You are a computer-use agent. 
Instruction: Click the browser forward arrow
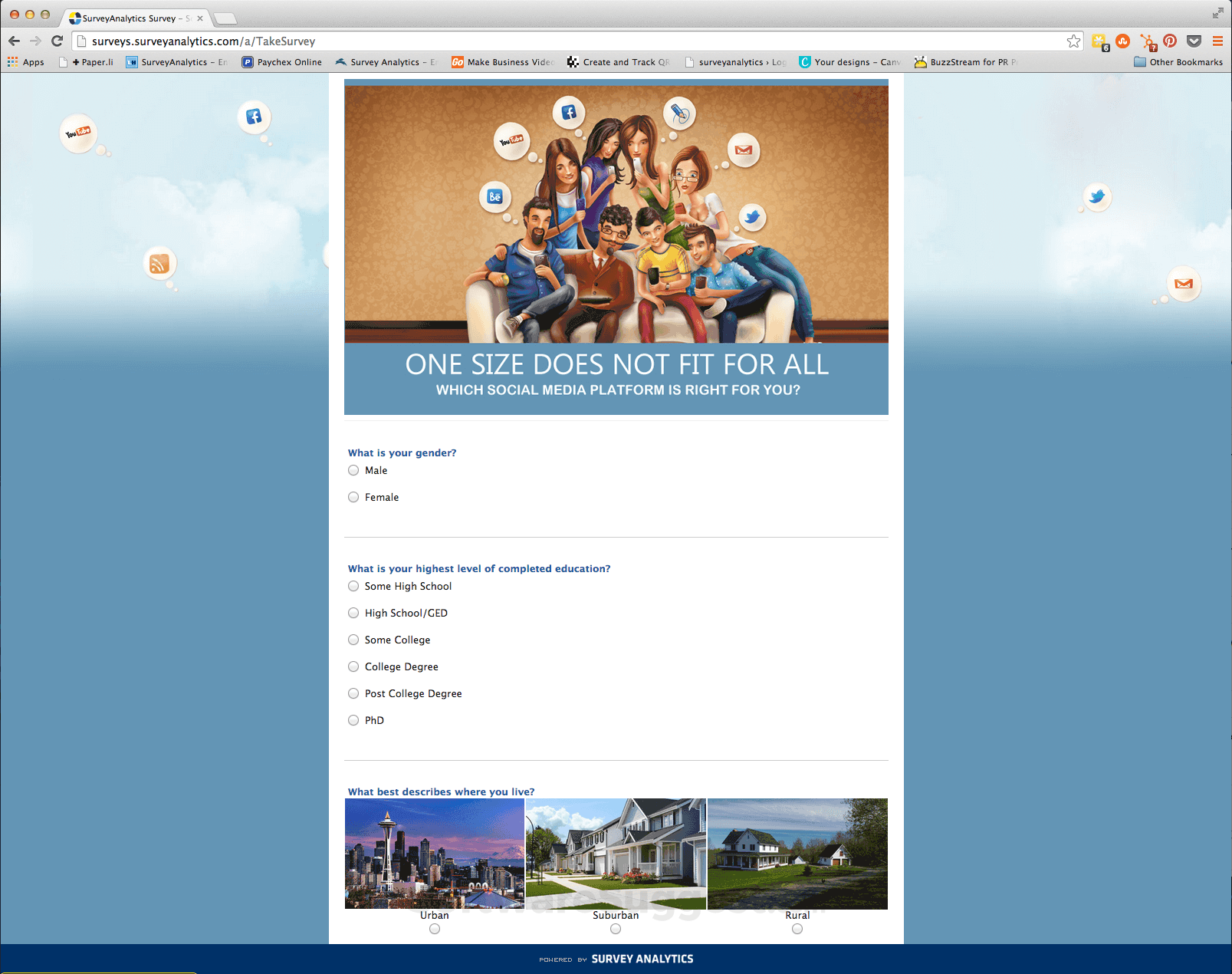[35, 41]
